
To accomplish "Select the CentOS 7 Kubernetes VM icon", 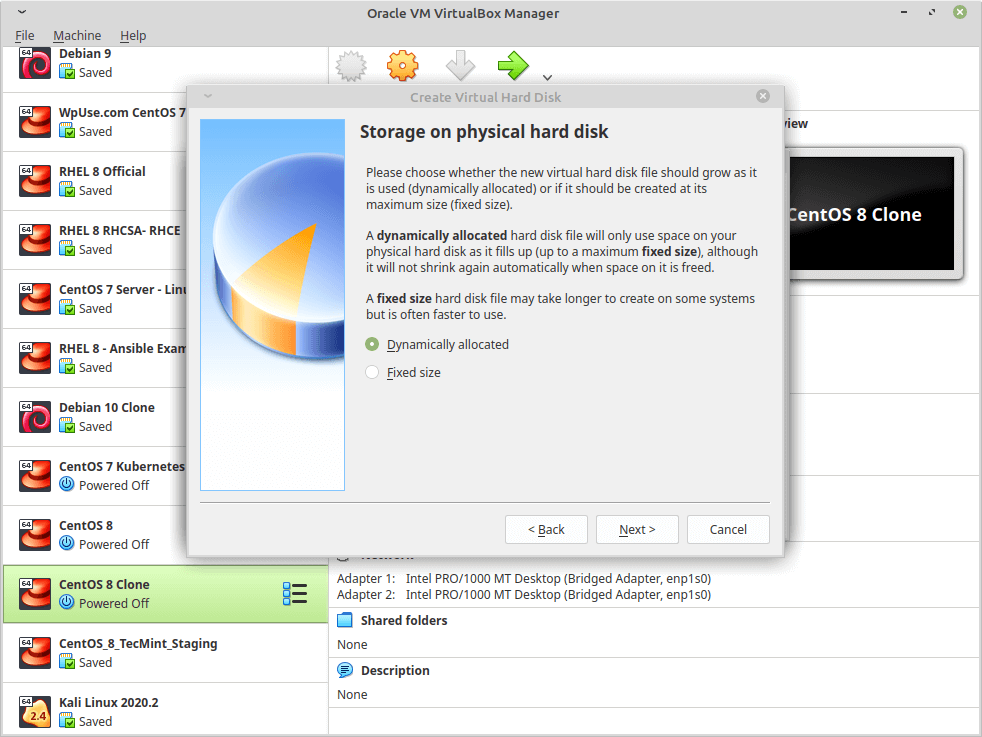I will tap(34, 476).
